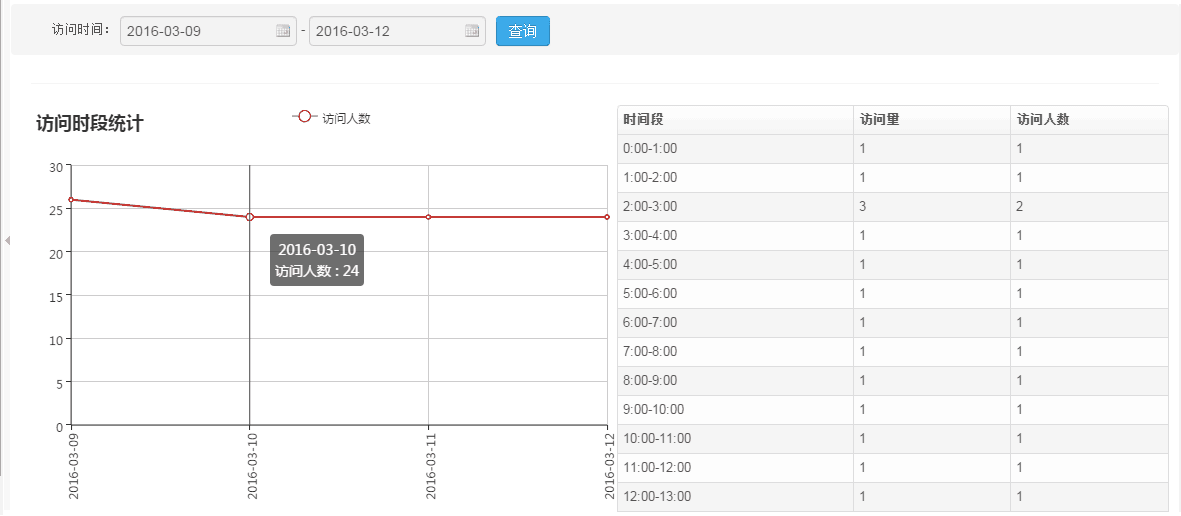This screenshot has width=1181, height=516.
Task: Toggle the 访问人数 legend series
Action: [331, 118]
